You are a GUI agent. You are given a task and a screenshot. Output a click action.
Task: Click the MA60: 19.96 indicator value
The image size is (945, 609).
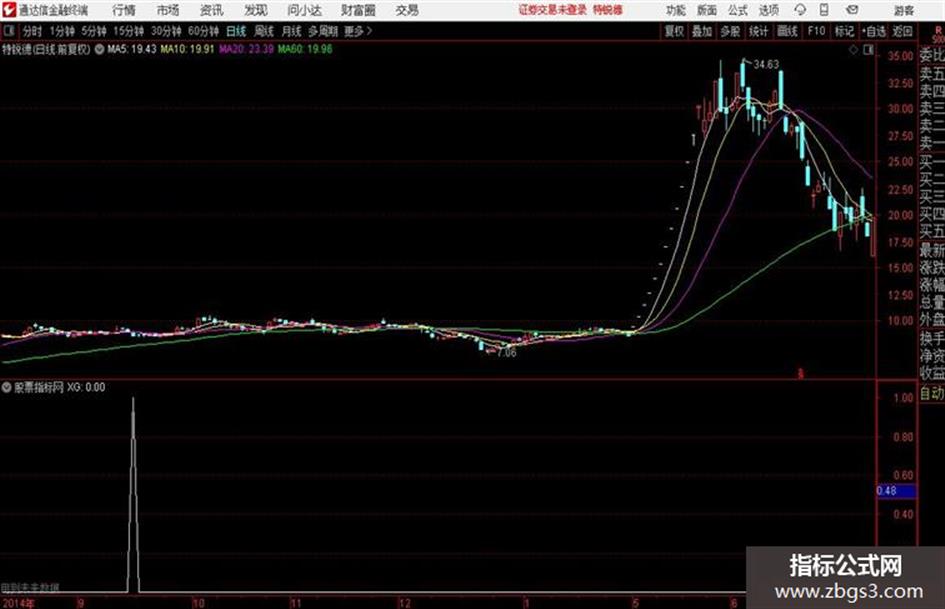coord(305,49)
